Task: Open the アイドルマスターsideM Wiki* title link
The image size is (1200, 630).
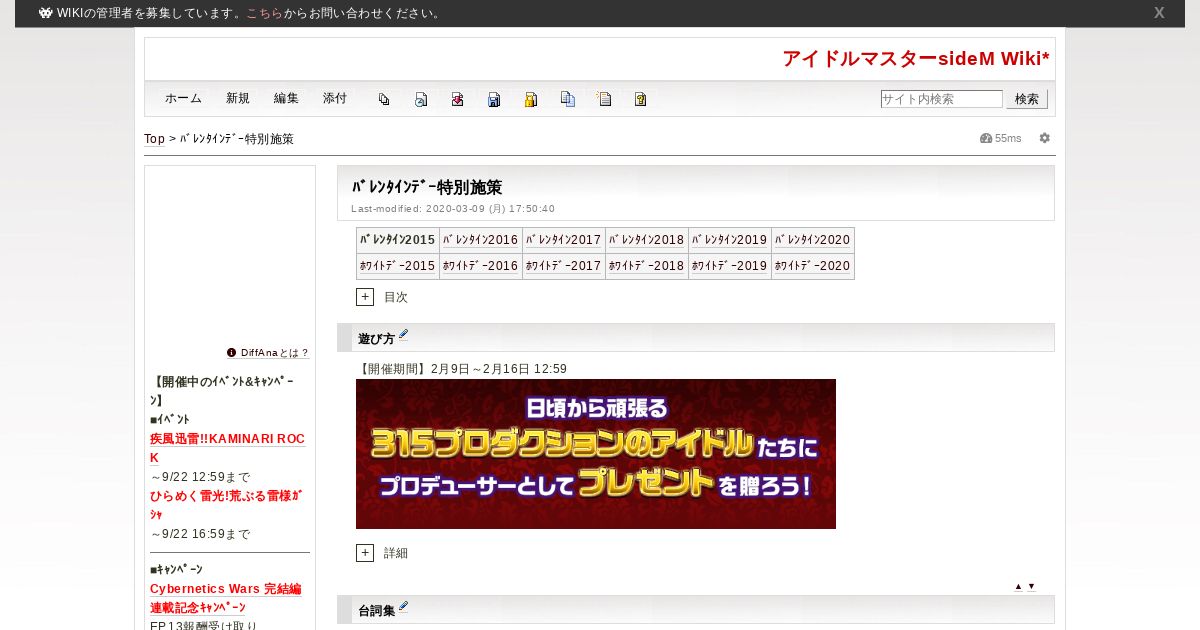Action: [x=916, y=59]
